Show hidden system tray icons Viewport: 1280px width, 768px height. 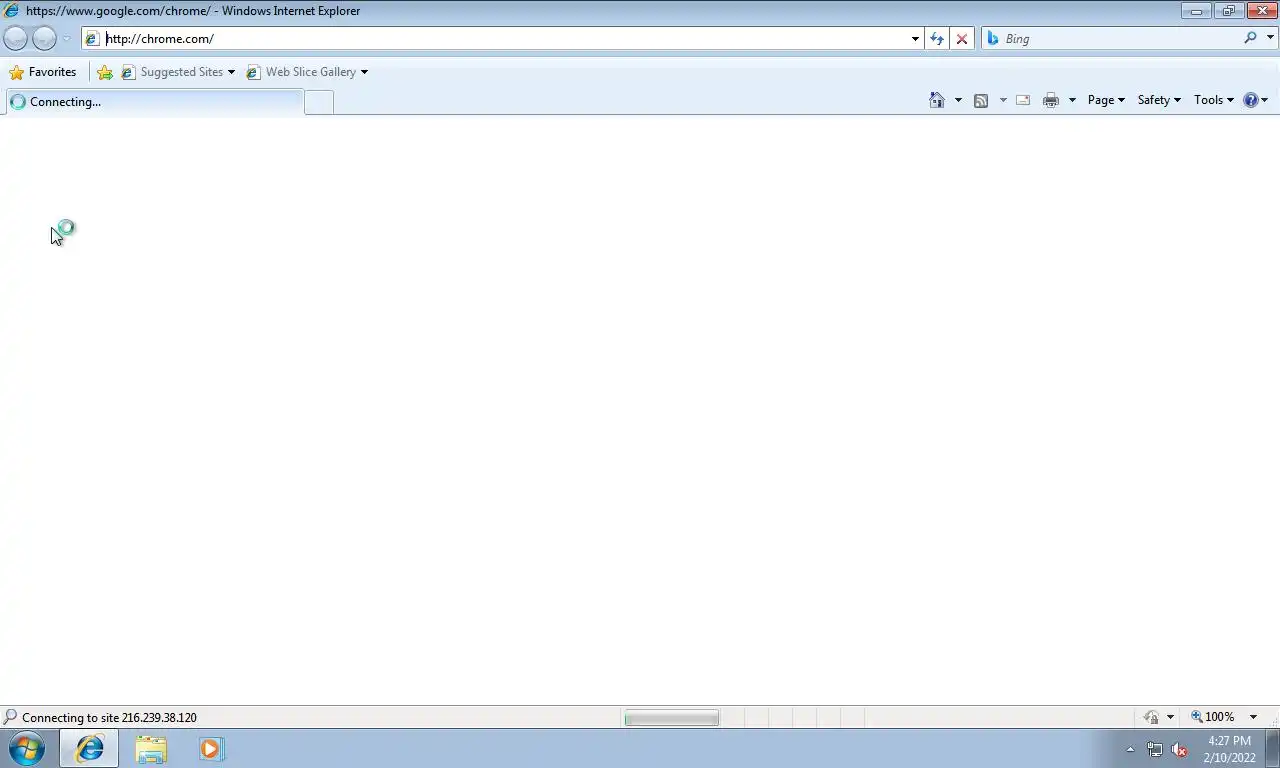point(1130,749)
